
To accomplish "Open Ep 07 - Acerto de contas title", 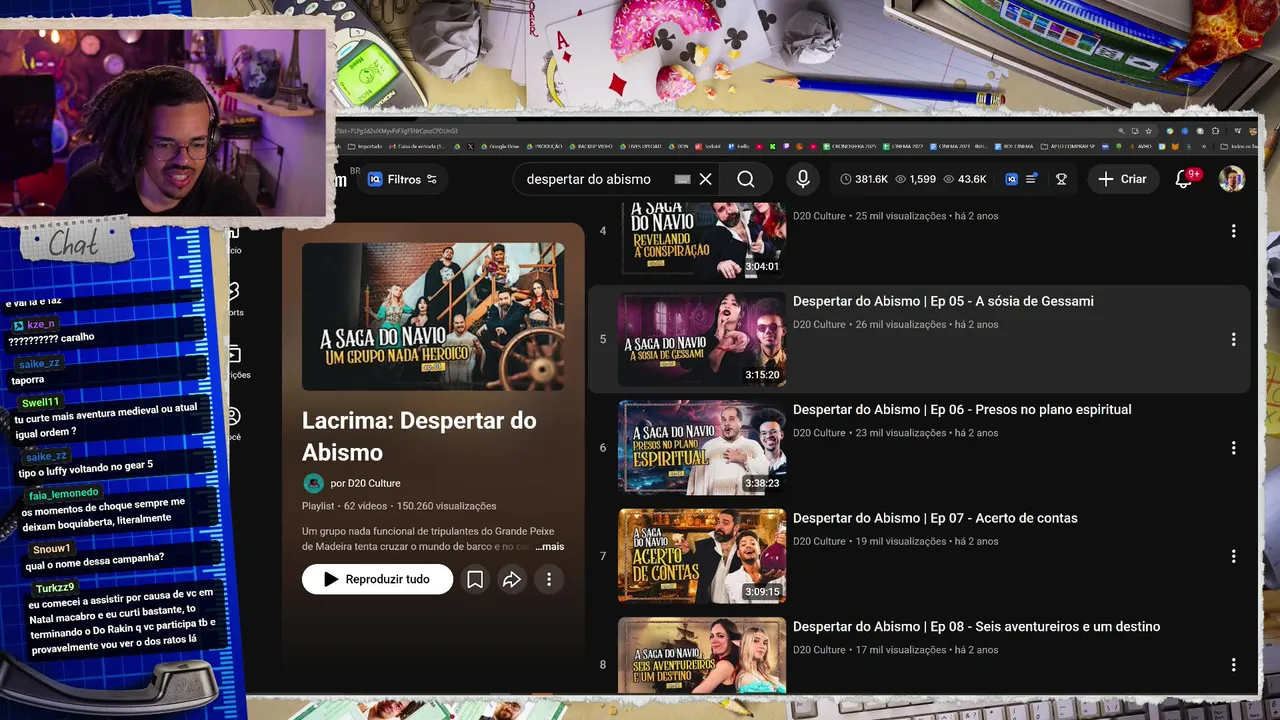I will pyautogui.click(x=935, y=518).
